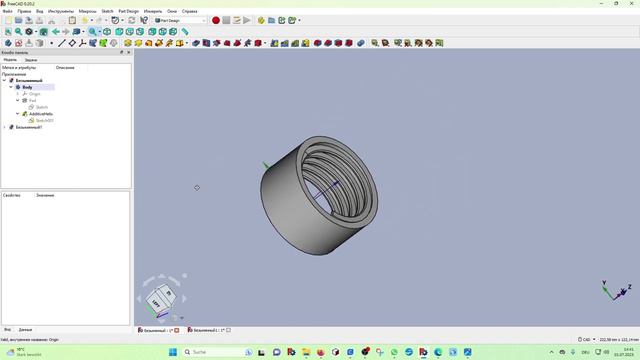640x360 pixels.
Task: Go back with the left green arrow
Action: (x=56, y=31)
